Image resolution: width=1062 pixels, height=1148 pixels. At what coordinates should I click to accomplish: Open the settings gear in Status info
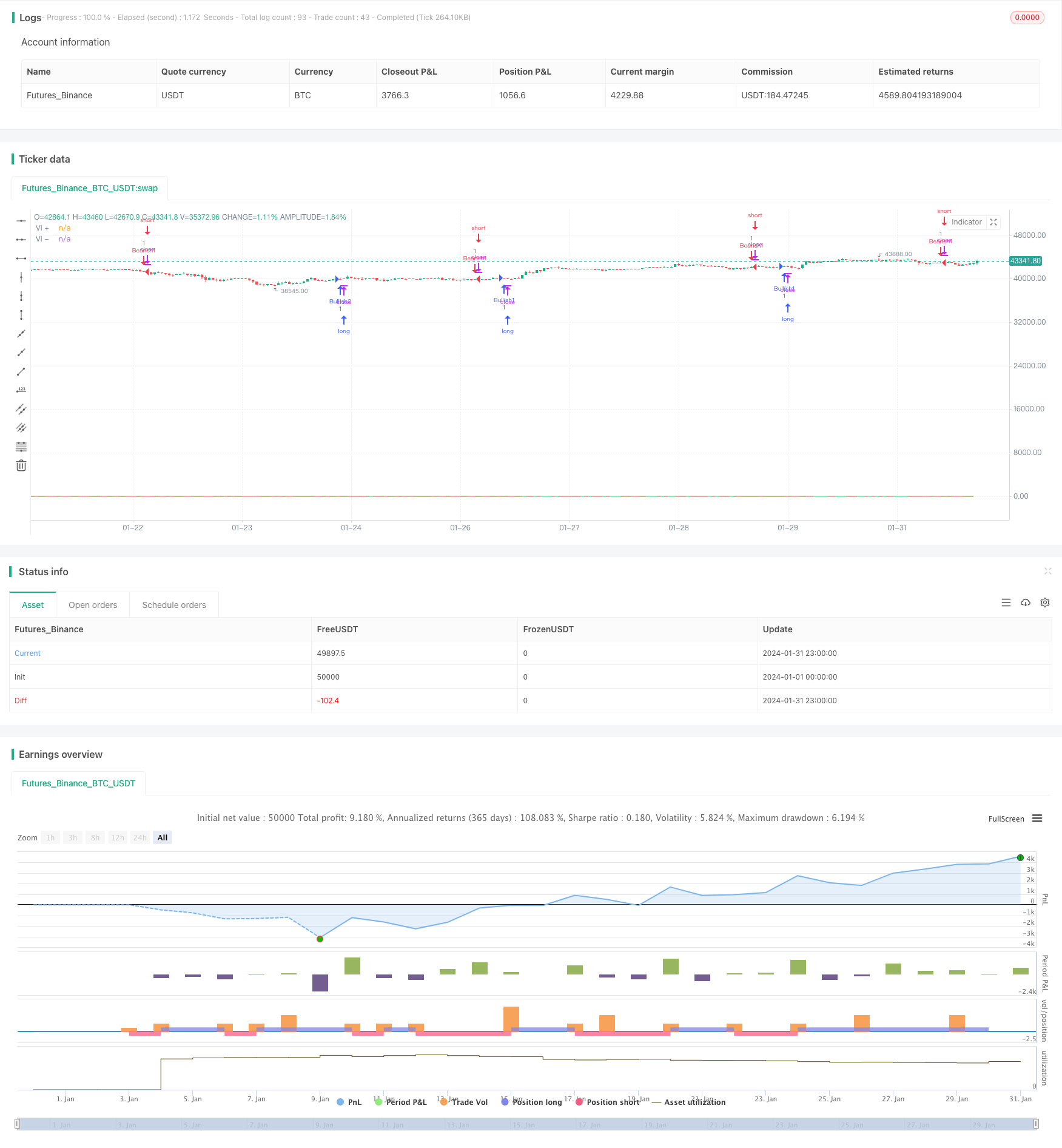(x=1045, y=603)
